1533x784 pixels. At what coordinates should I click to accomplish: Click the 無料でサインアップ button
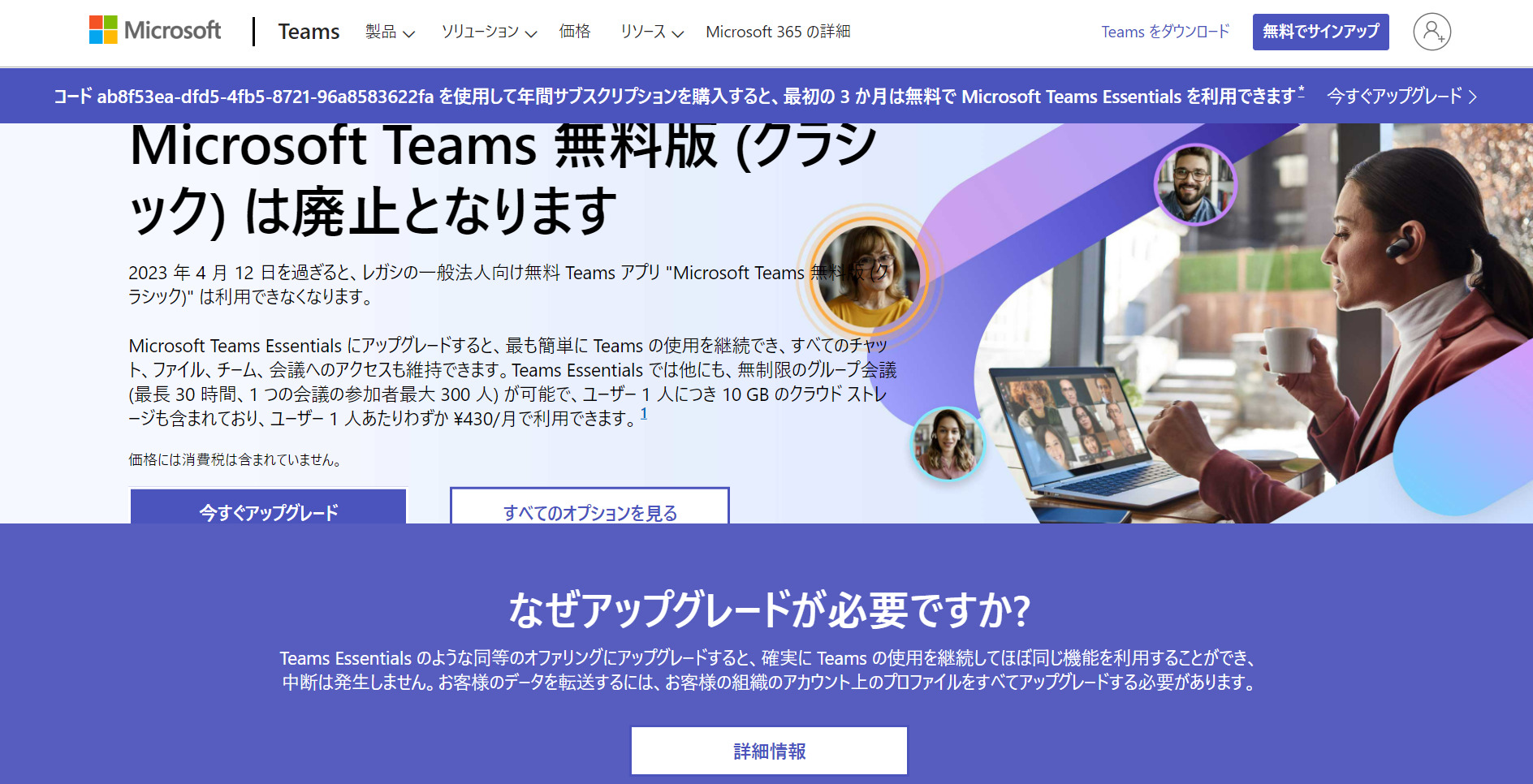pos(1320,32)
